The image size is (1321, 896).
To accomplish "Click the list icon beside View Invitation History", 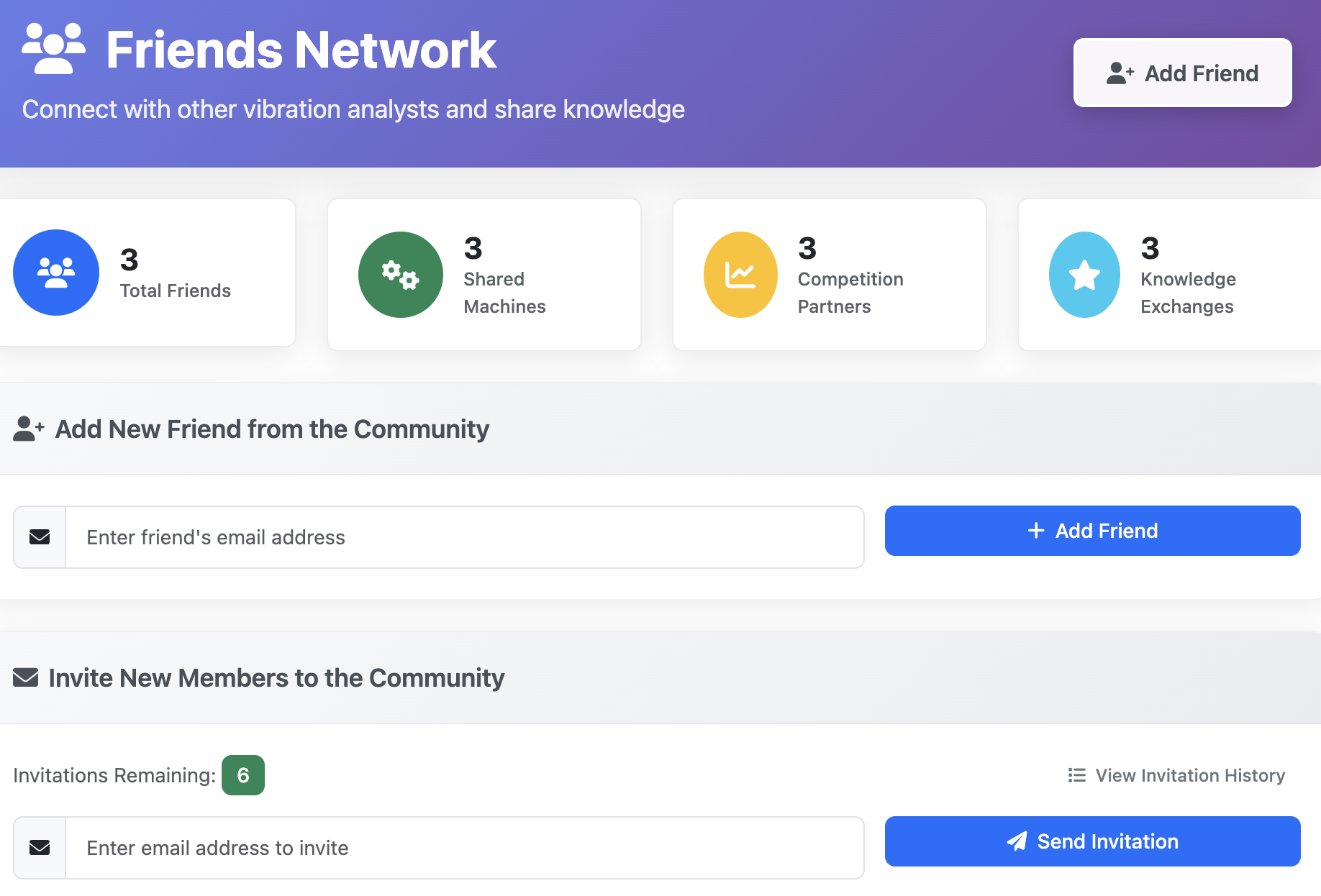I will [1076, 775].
